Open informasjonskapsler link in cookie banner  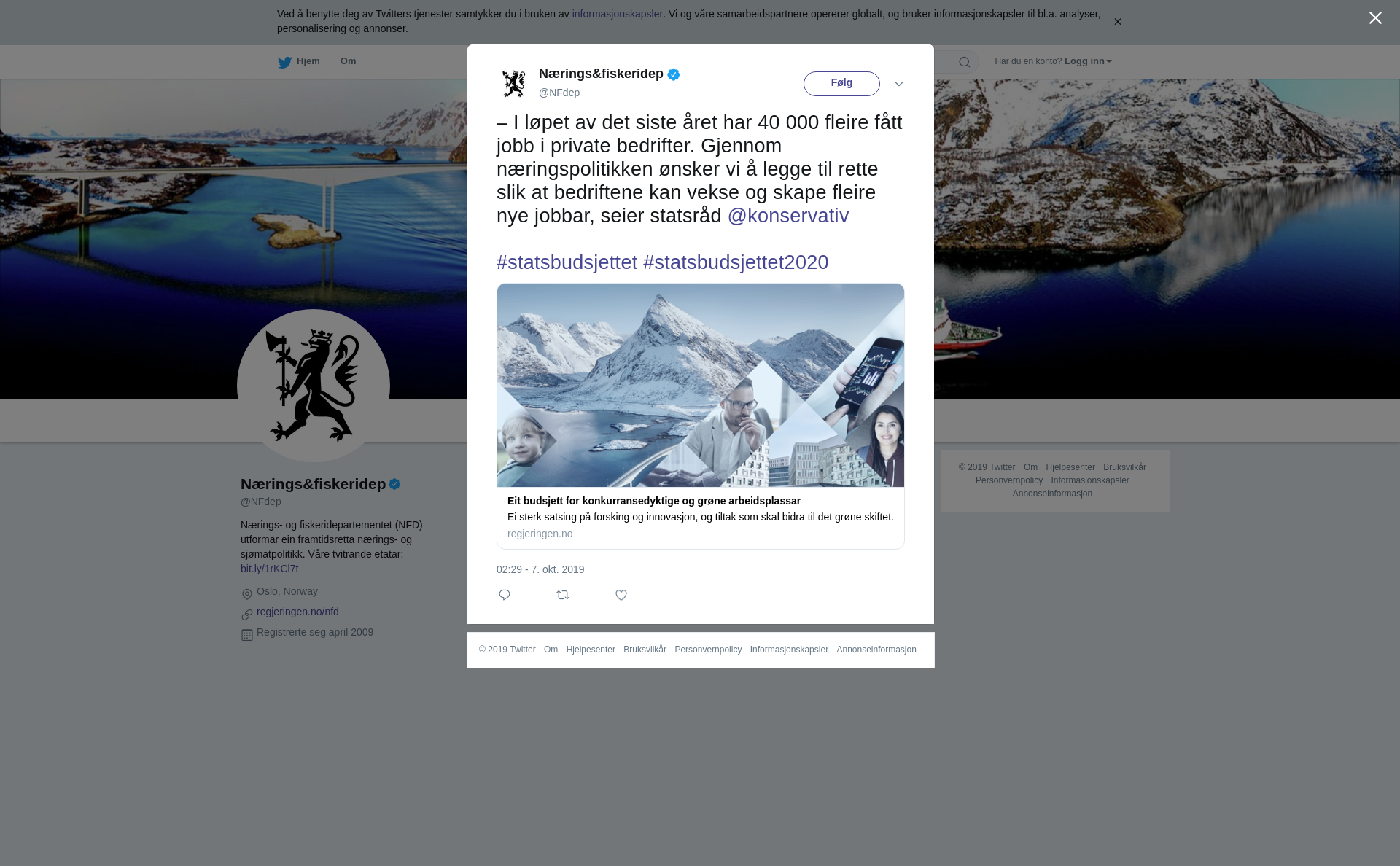point(617,14)
